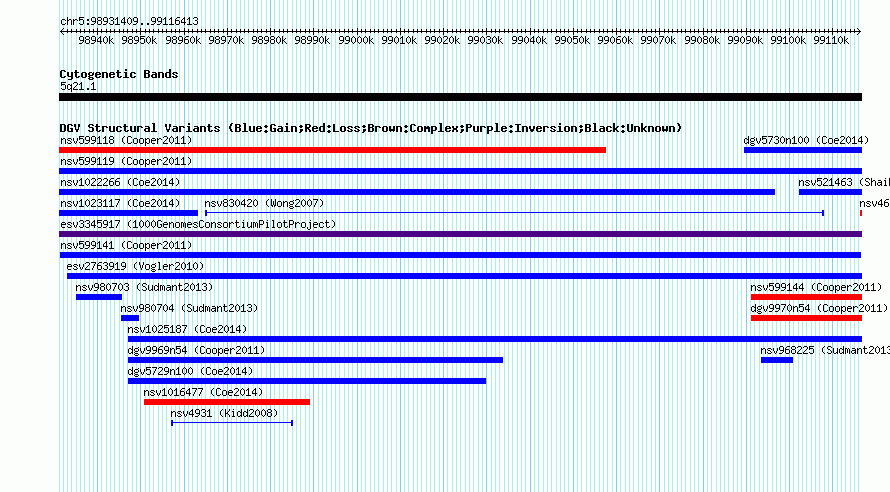Select nsv980704 (Sudmant2013) label
The width and height of the screenshot is (890, 492).
[189, 308]
